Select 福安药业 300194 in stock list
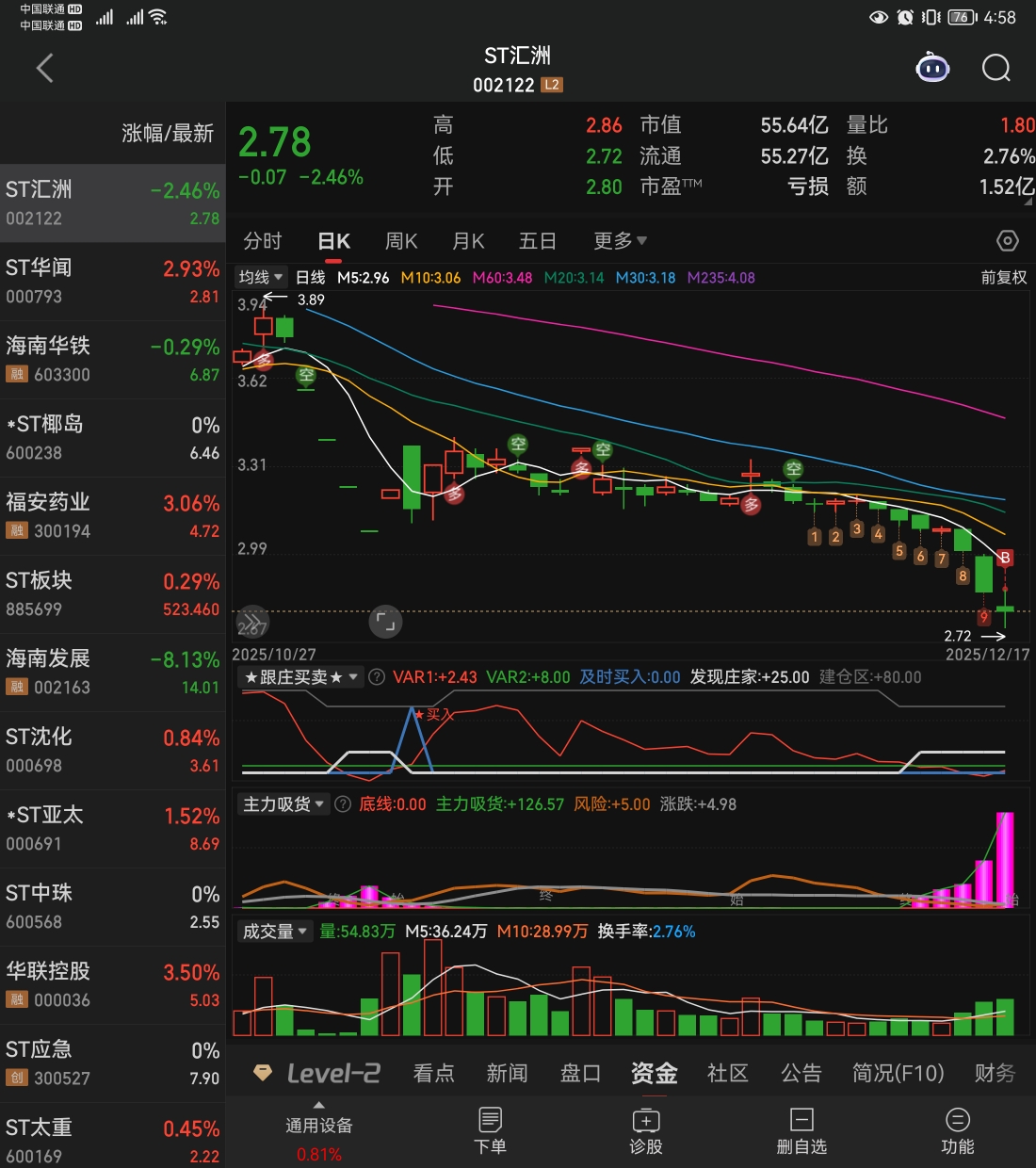This screenshot has height=1168, width=1036. coord(113,516)
